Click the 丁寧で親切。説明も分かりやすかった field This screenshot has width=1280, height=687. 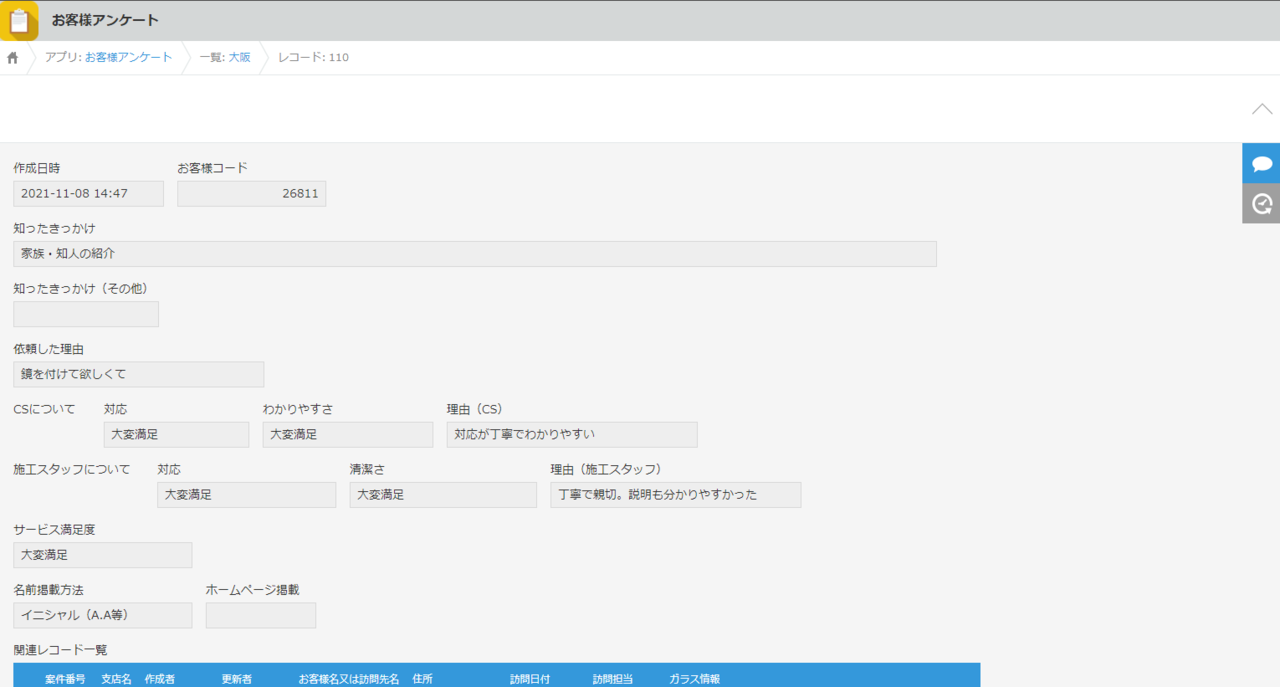coord(676,495)
